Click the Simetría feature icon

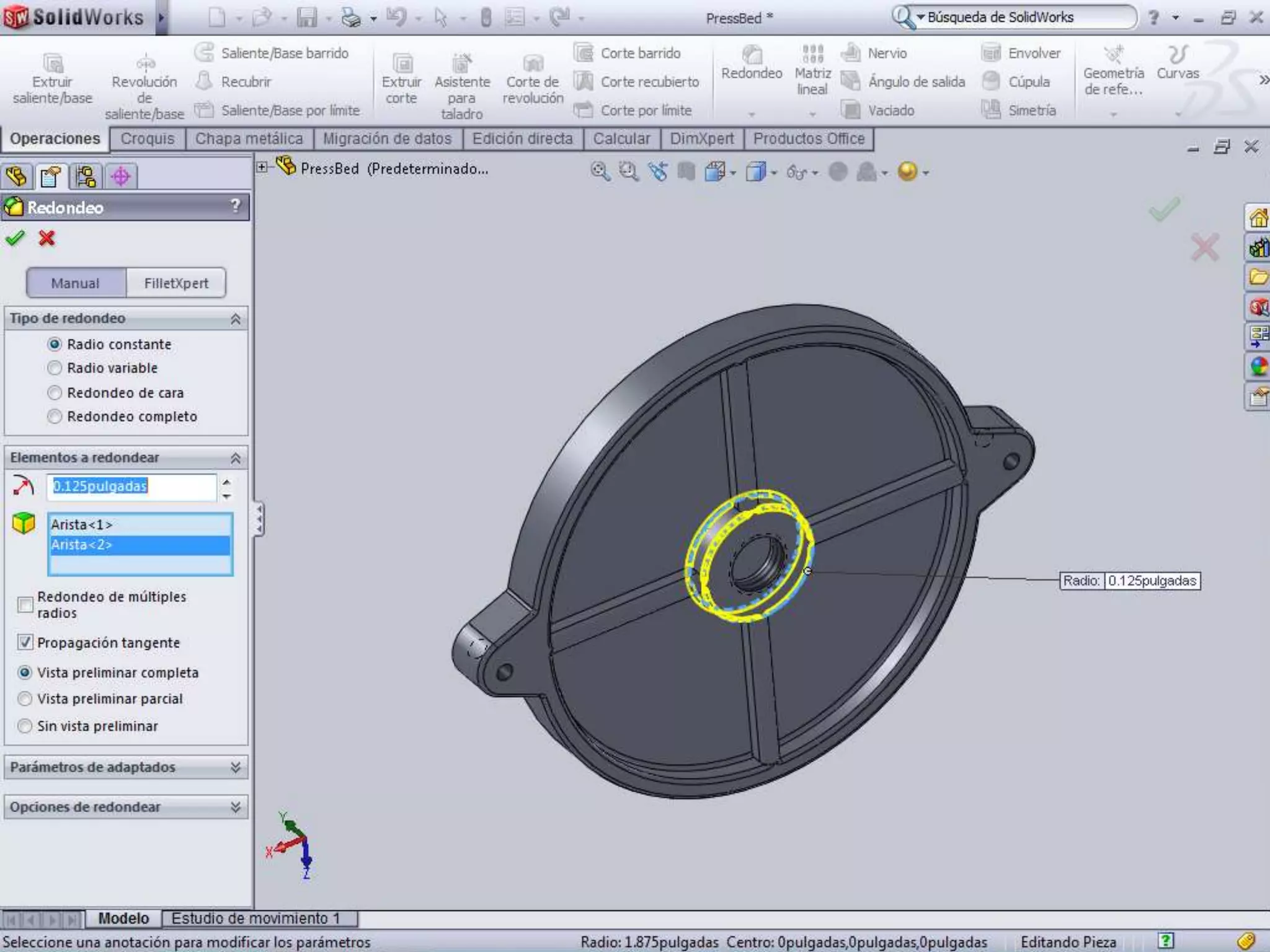[x=991, y=110]
